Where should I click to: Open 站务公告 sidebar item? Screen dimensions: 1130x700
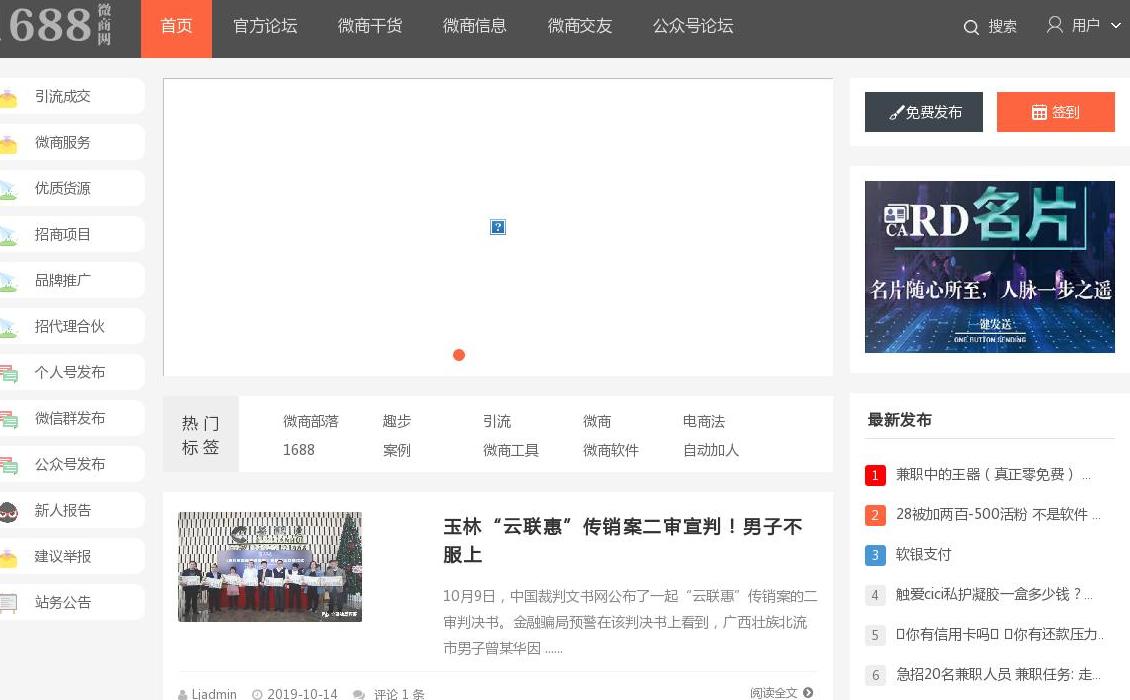[63, 603]
